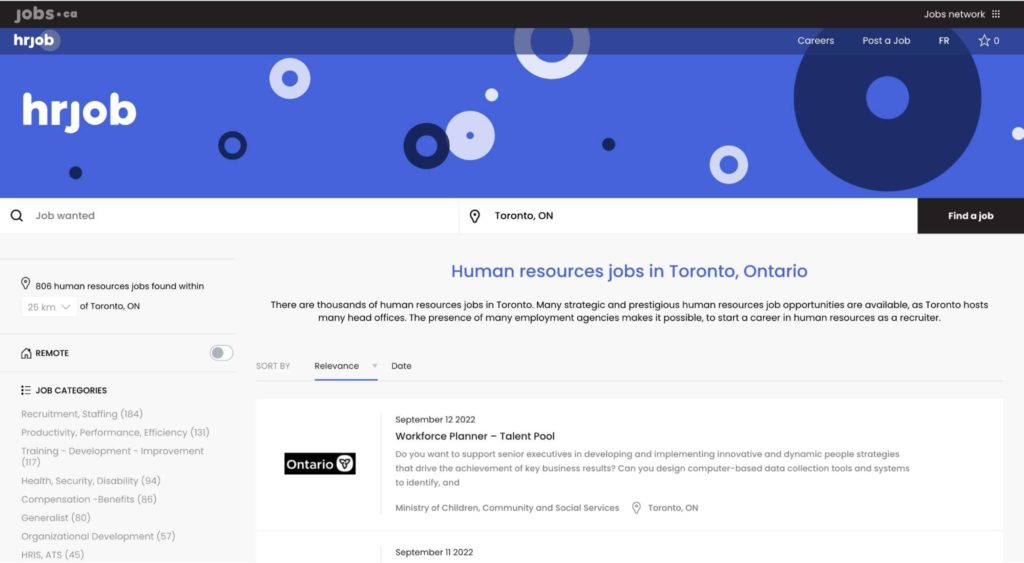The image size is (1024, 563).
Task: Click the Jobs network link
Action: click(954, 14)
